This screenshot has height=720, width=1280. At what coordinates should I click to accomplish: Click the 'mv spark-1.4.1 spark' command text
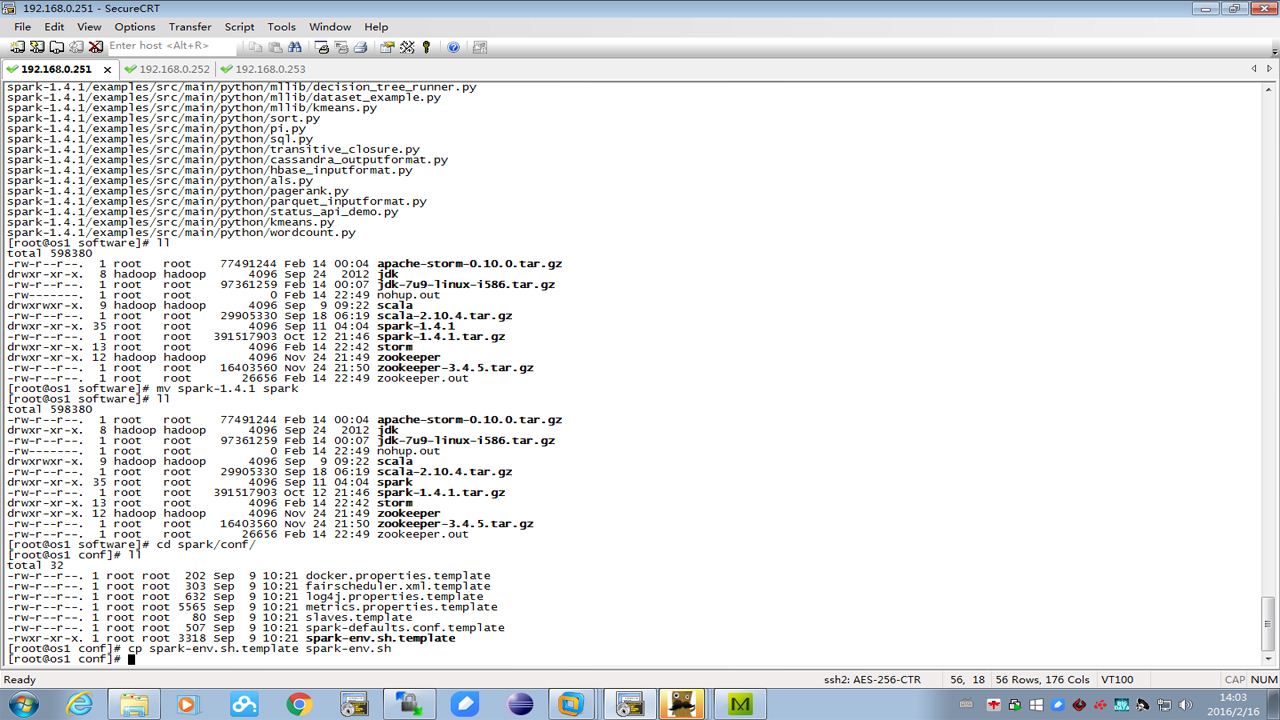pos(227,389)
